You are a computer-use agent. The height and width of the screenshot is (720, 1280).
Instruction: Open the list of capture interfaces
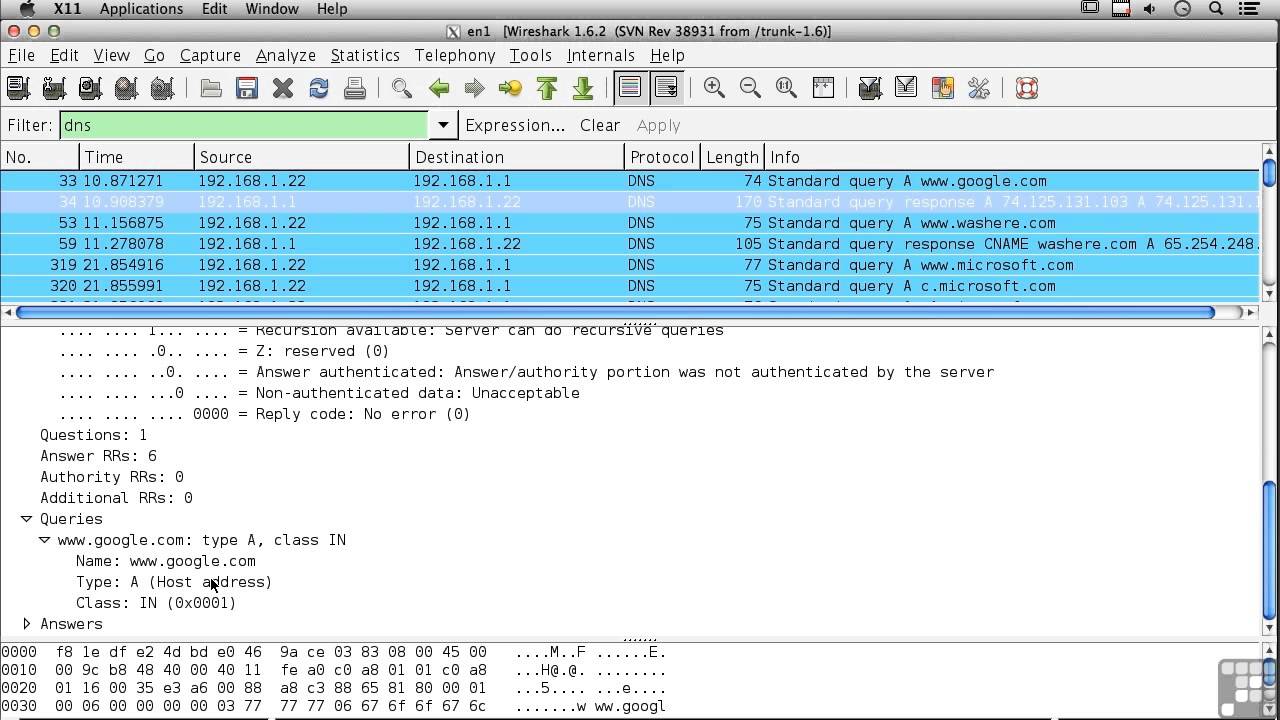coord(18,88)
